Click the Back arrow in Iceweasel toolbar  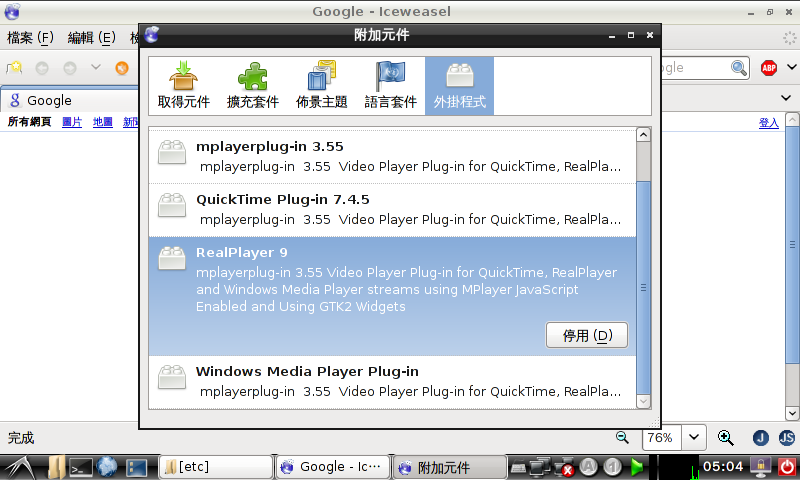pyautogui.click(x=42, y=68)
